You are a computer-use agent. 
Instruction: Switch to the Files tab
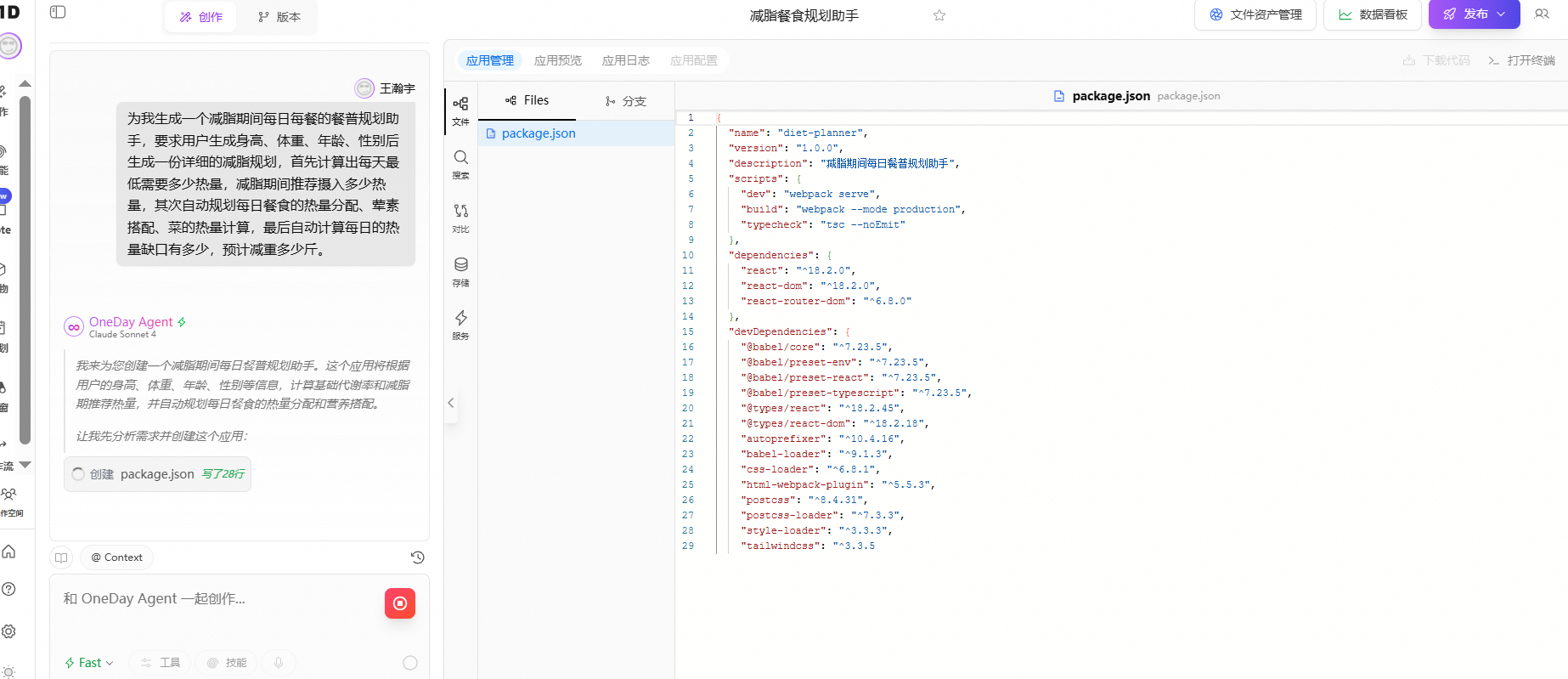click(x=527, y=100)
